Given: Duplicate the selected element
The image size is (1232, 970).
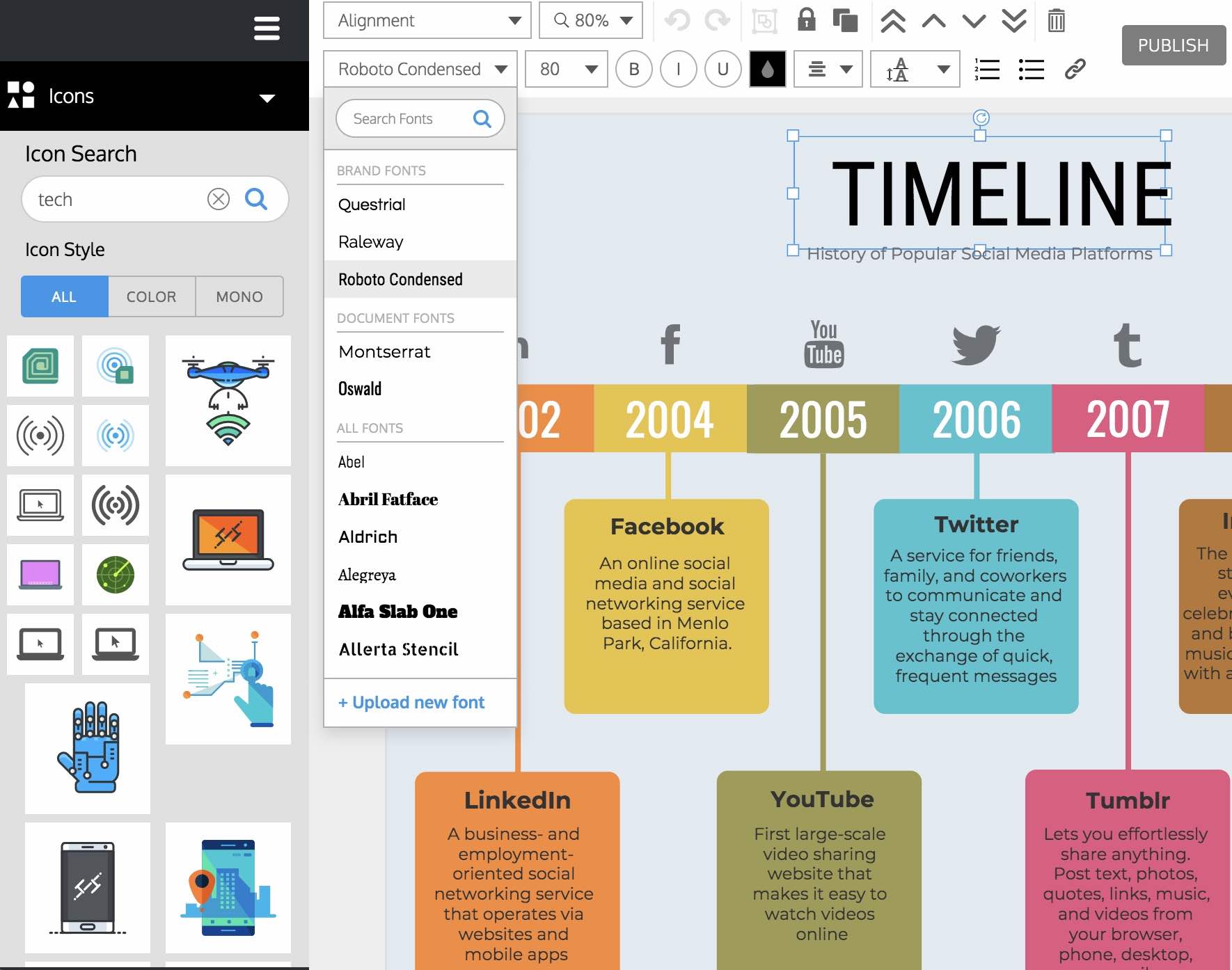Looking at the screenshot, I should (x=845, y=20).
